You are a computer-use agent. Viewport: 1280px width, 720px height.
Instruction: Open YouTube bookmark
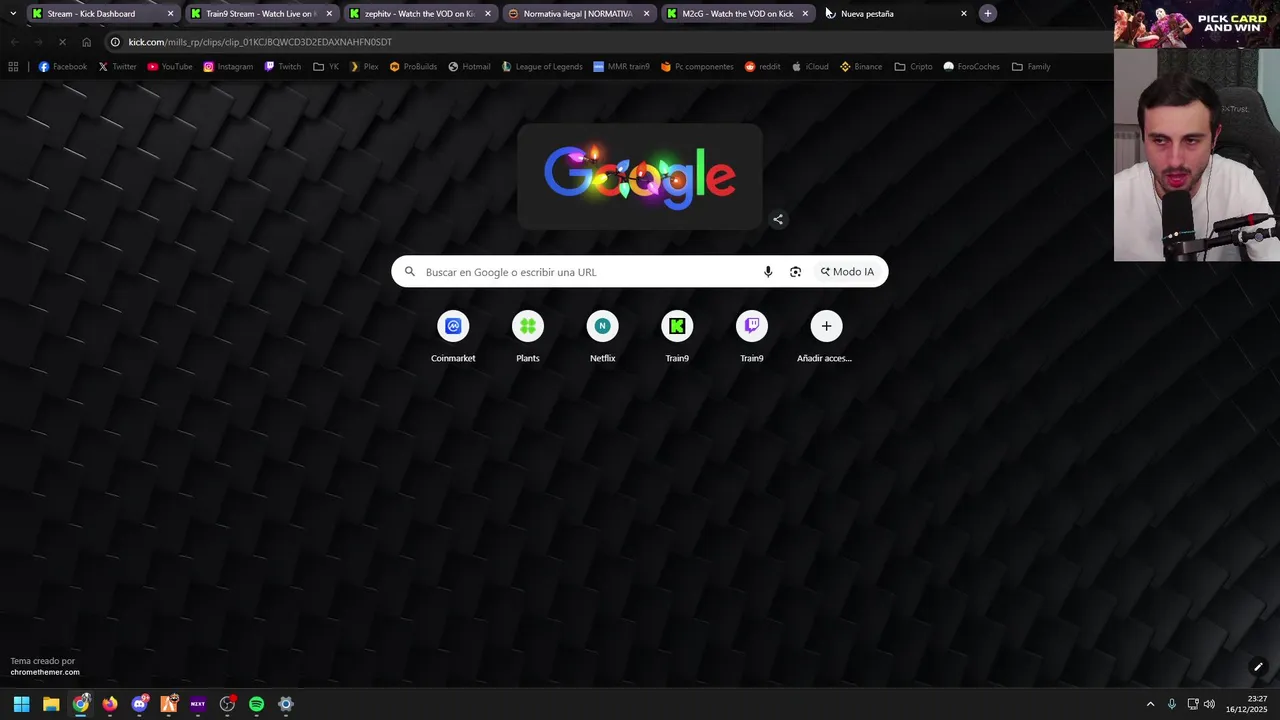coord(170,67)
